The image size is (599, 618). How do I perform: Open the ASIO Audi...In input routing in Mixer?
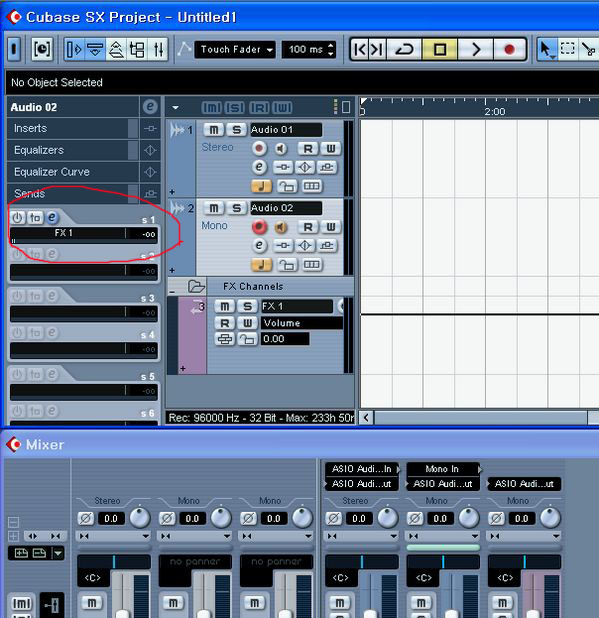pos(361,469)
